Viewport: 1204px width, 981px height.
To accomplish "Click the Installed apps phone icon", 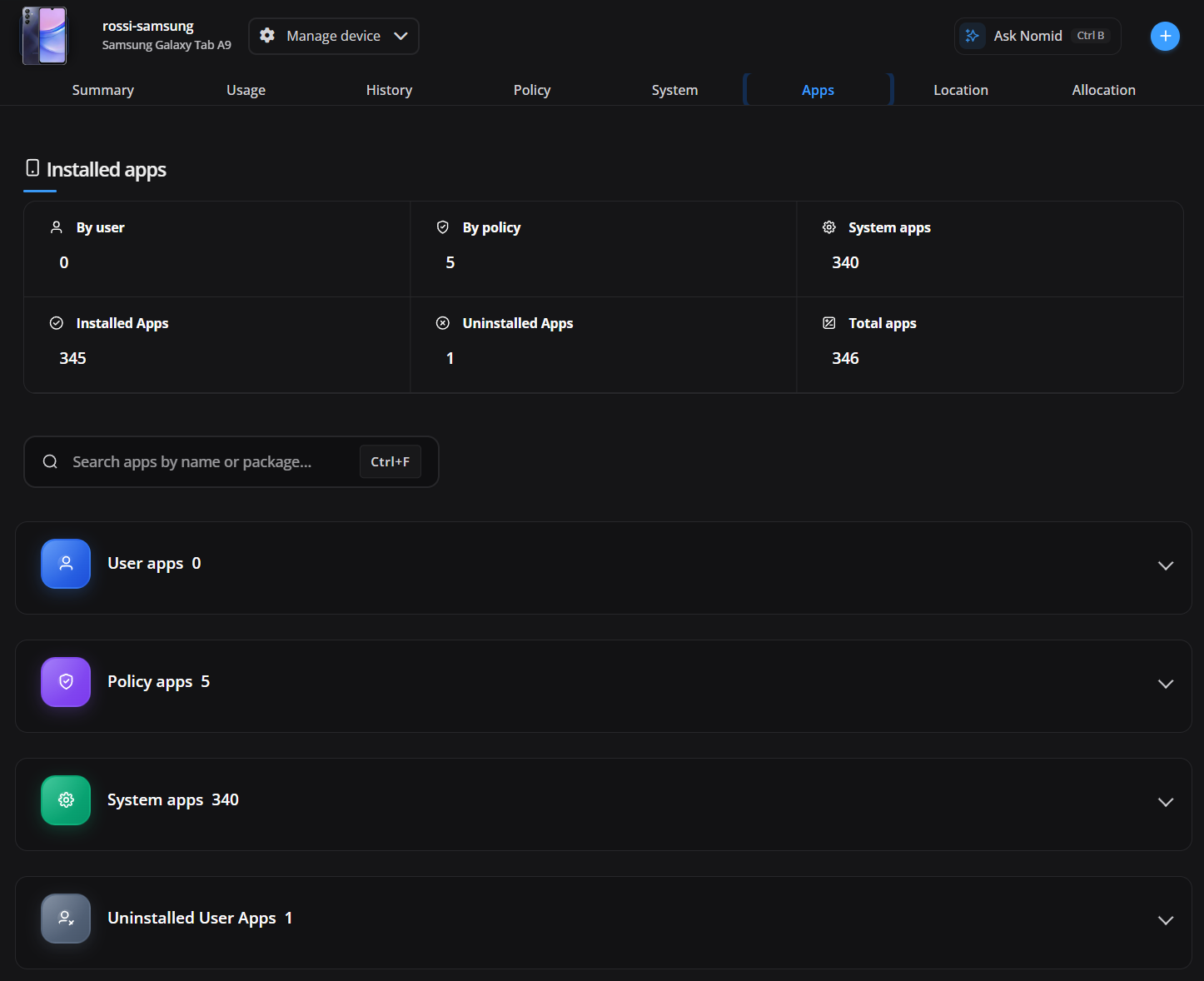I will (32, 168).
